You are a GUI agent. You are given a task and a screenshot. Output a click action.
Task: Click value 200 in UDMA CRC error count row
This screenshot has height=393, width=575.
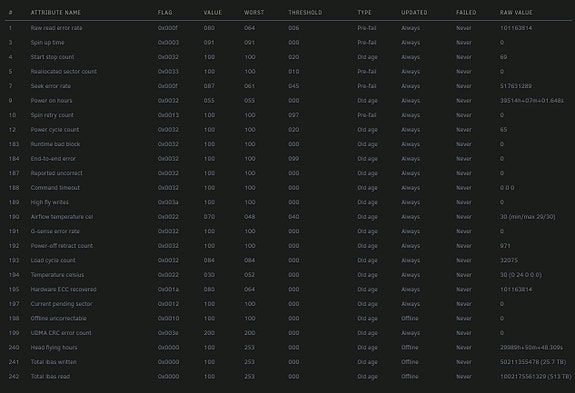[x=209, y=333]
